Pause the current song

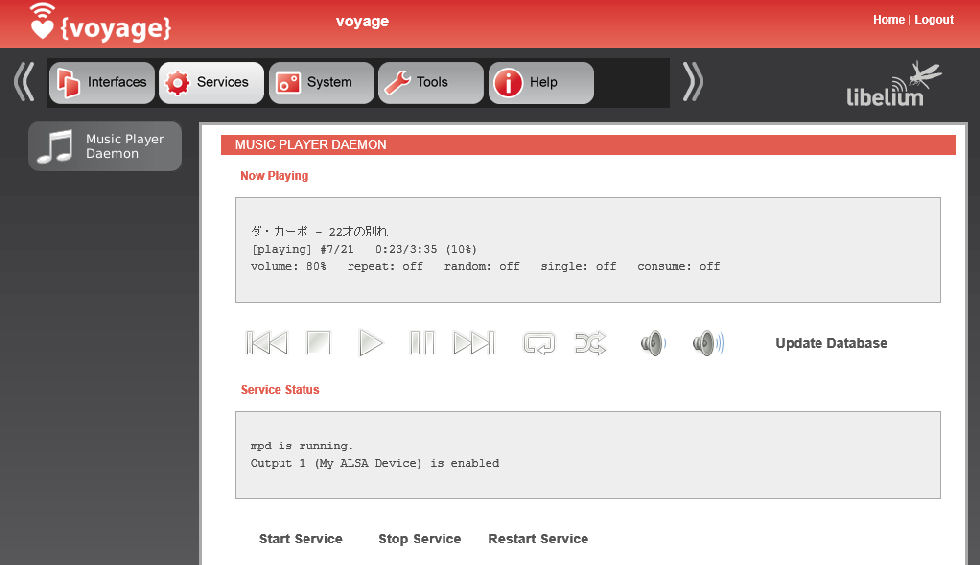pyautogui.click(x=422, y=343)
